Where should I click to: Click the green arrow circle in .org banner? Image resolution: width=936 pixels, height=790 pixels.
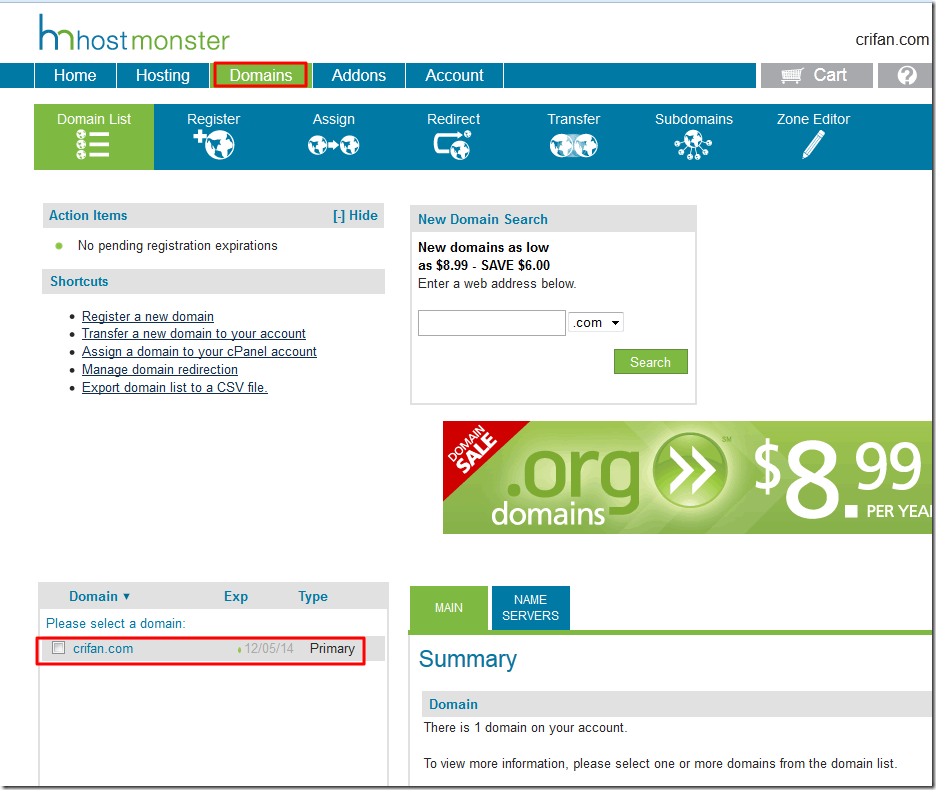click(690, 470)
